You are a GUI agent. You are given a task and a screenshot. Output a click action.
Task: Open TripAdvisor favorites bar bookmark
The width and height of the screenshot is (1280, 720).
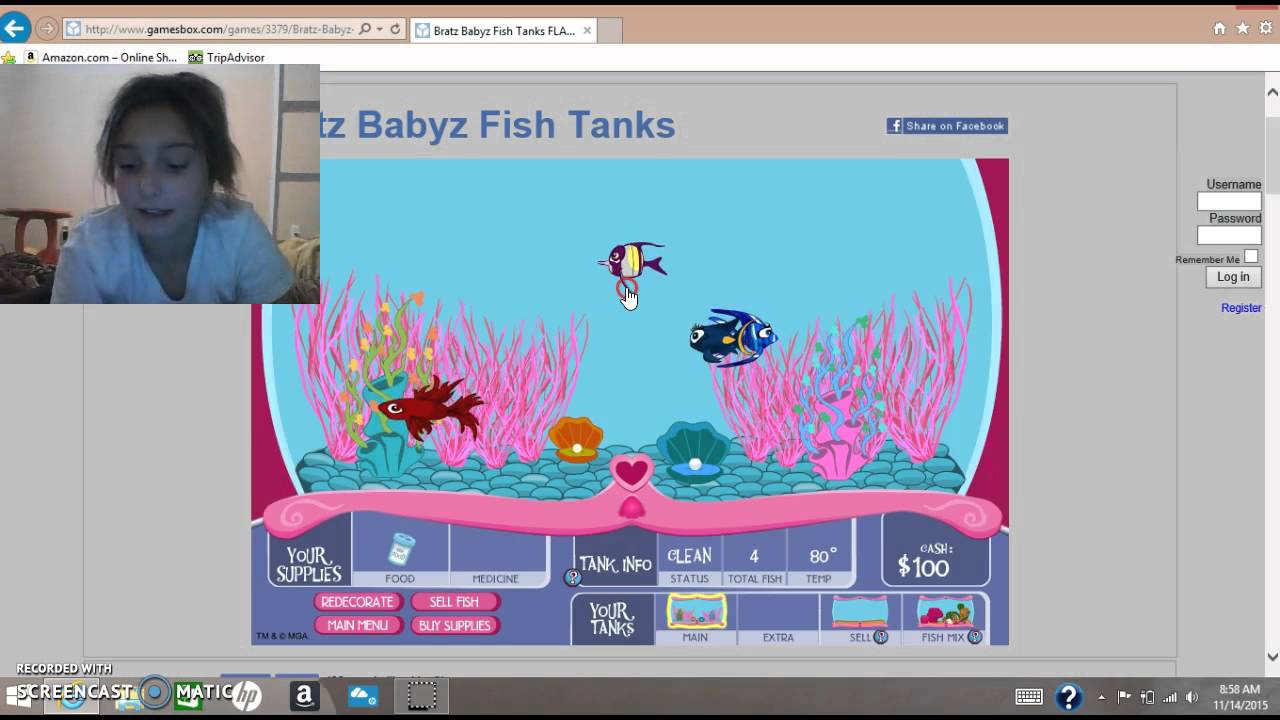click(227, 58)
